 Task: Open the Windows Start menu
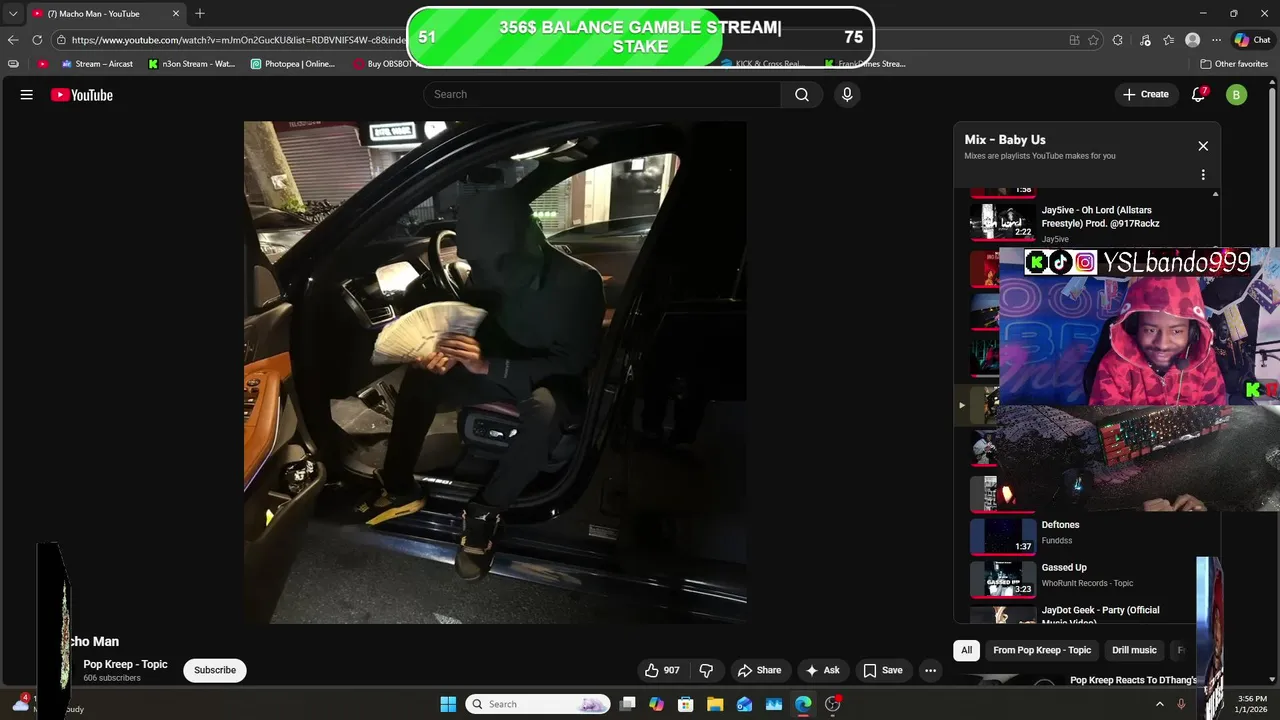coord(448,704)
